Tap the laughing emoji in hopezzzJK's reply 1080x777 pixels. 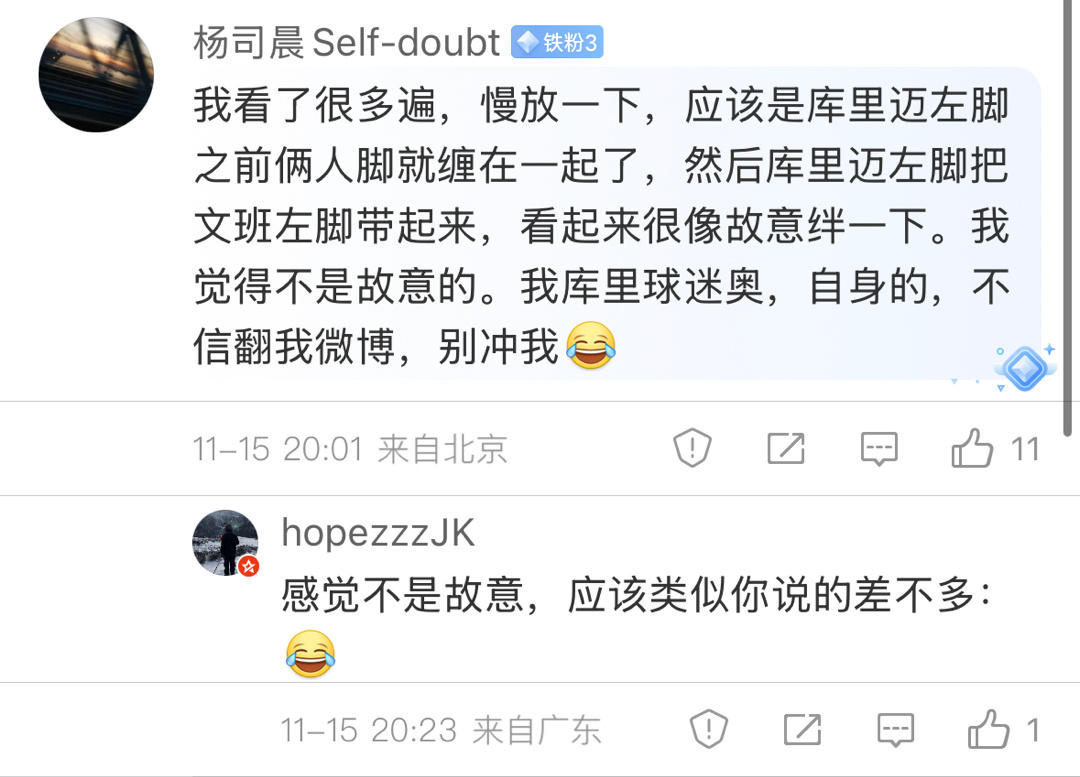[x=311, y=653]
